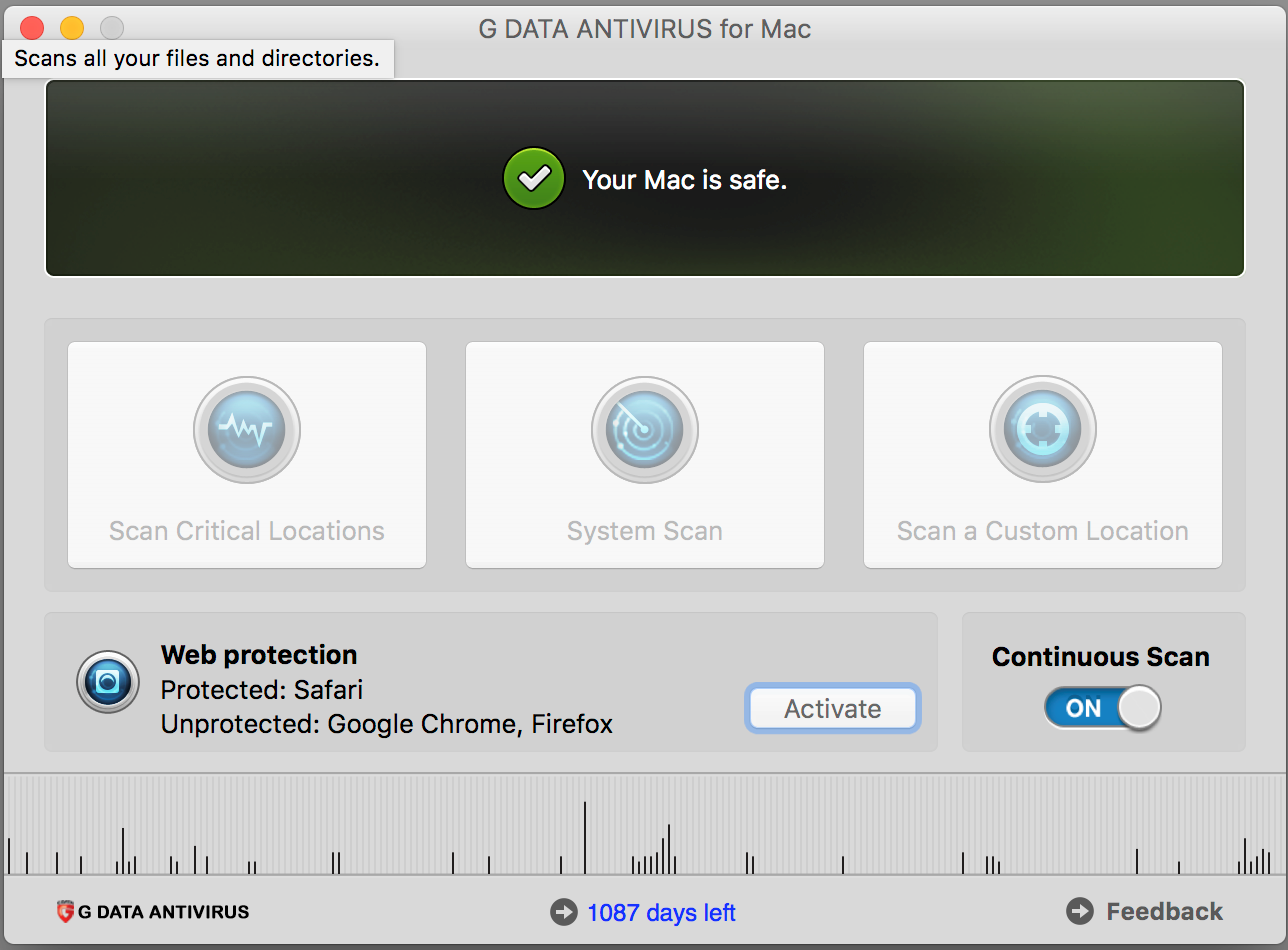Start Scan Critical Locations

247,455
